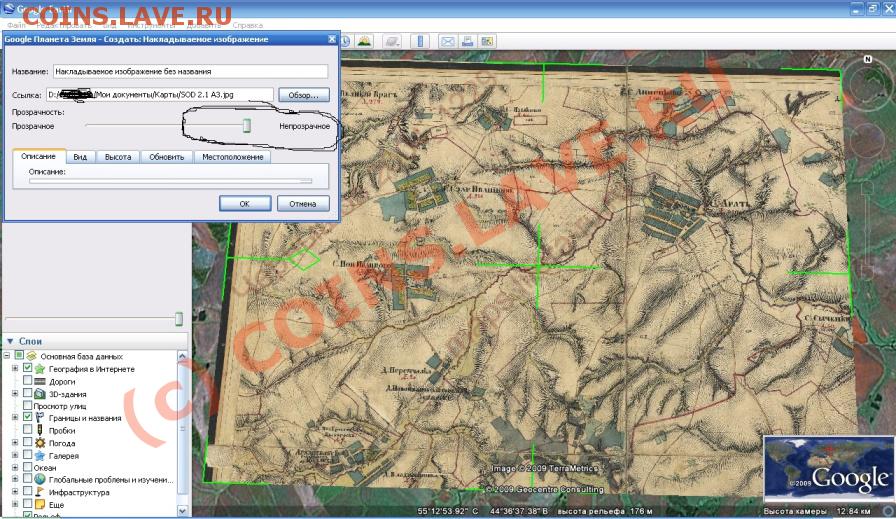Click the Глобальные проблемы globe icon
Screen dimensions: 896x519
(x=40, y=480)
